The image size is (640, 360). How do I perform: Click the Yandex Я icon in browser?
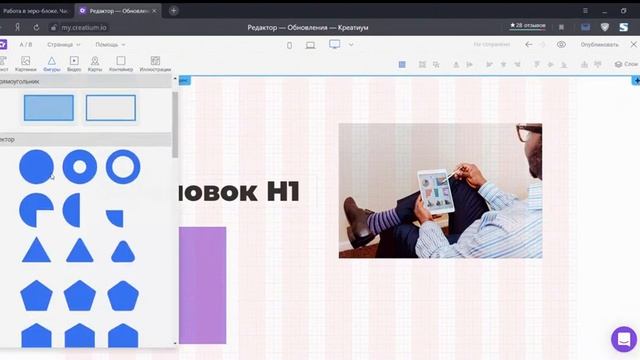18,28
